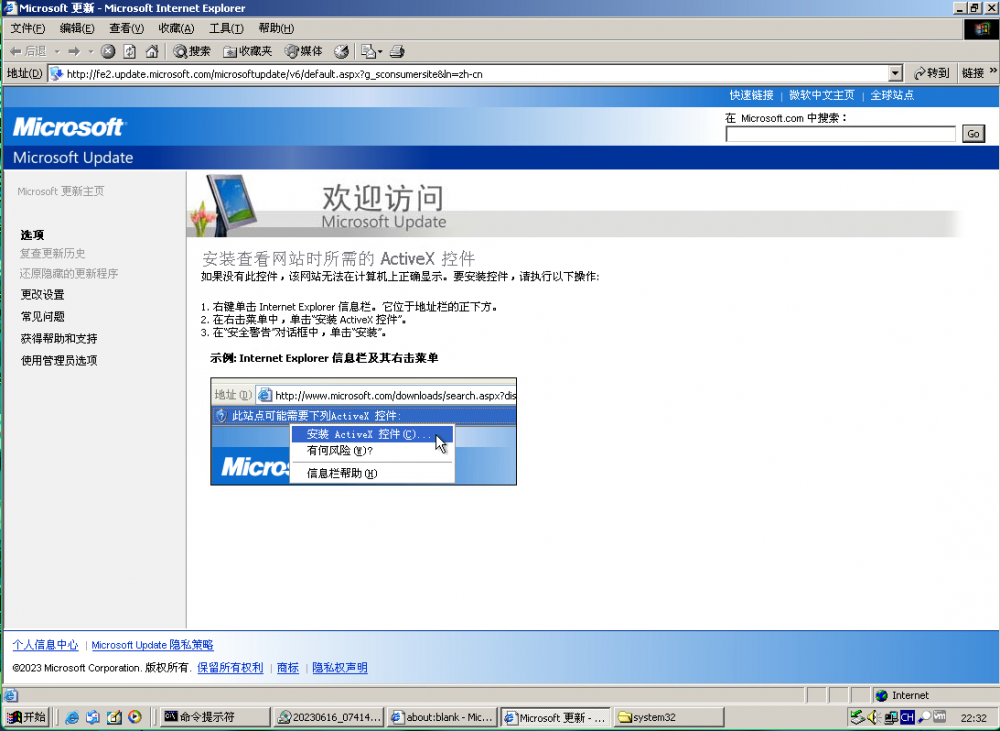Click the page icon in status bar
Viewport: 1000px width, 731px height.
click(x=11, y=695)
